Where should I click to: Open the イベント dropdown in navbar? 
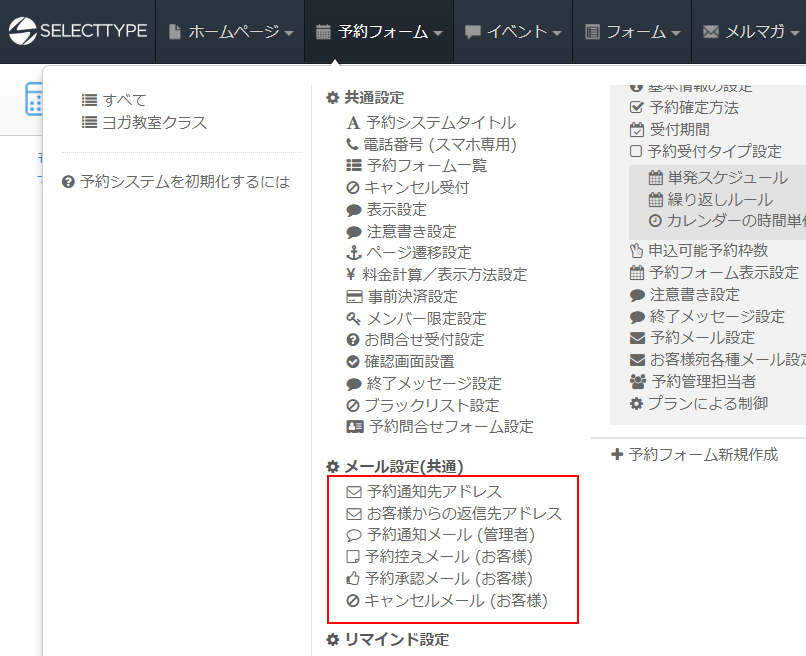pos(513,32)
